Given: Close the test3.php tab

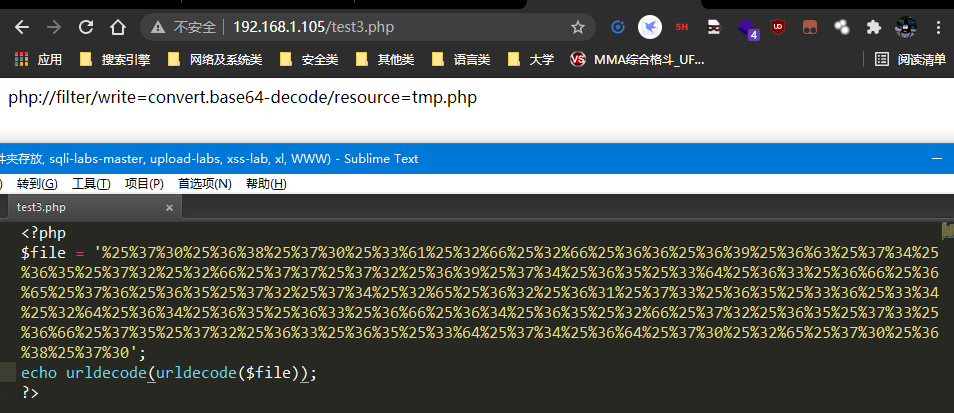Looking at the screenshot, I should pyautogui.click(x=169, y=207).
